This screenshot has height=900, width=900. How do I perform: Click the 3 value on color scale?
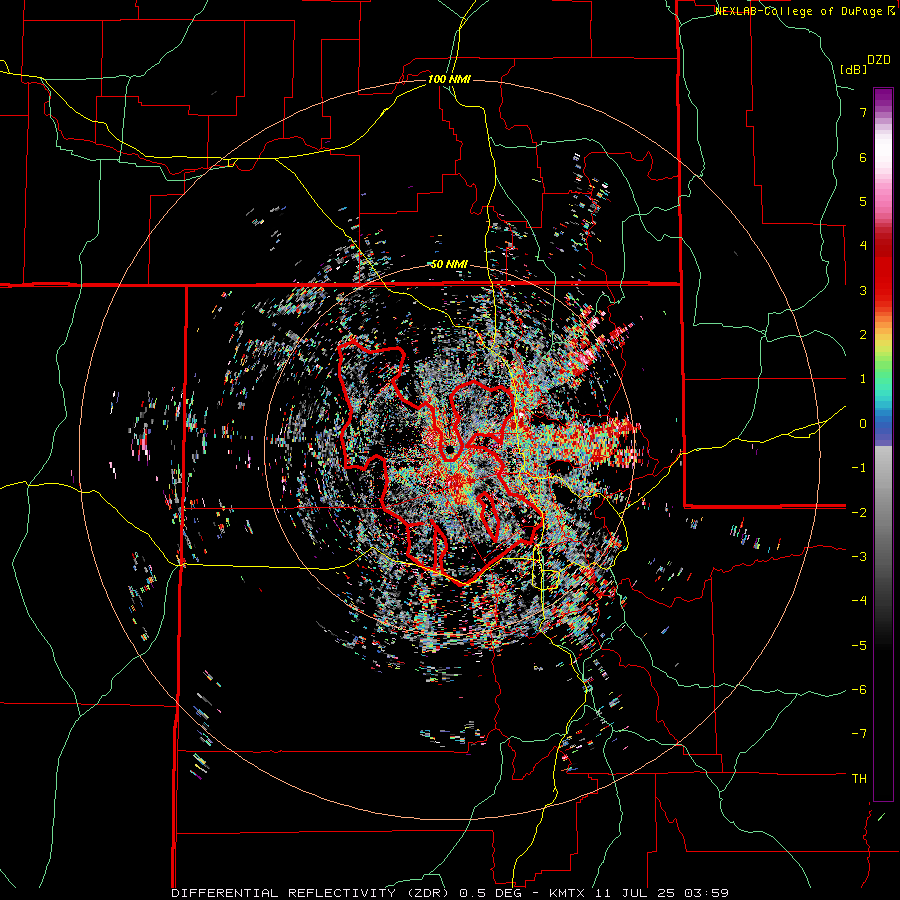point(863,290)
